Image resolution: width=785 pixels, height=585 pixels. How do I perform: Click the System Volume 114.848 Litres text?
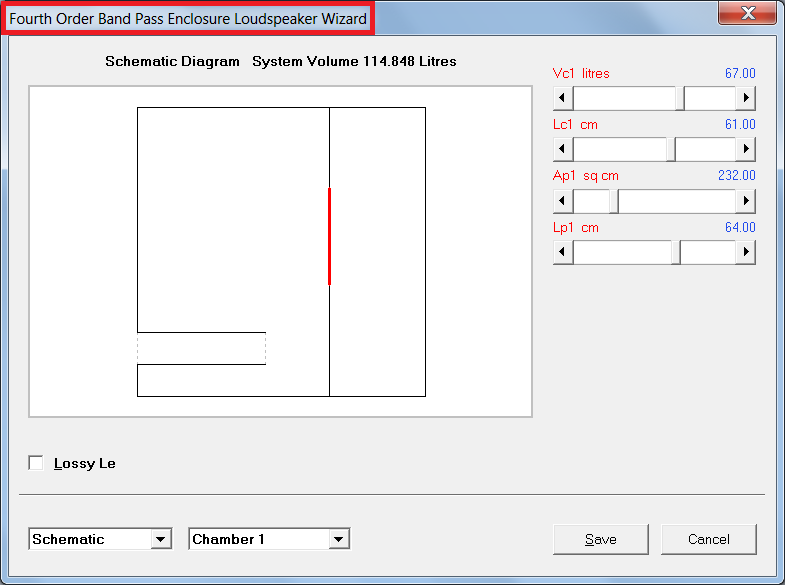point(354,62)
